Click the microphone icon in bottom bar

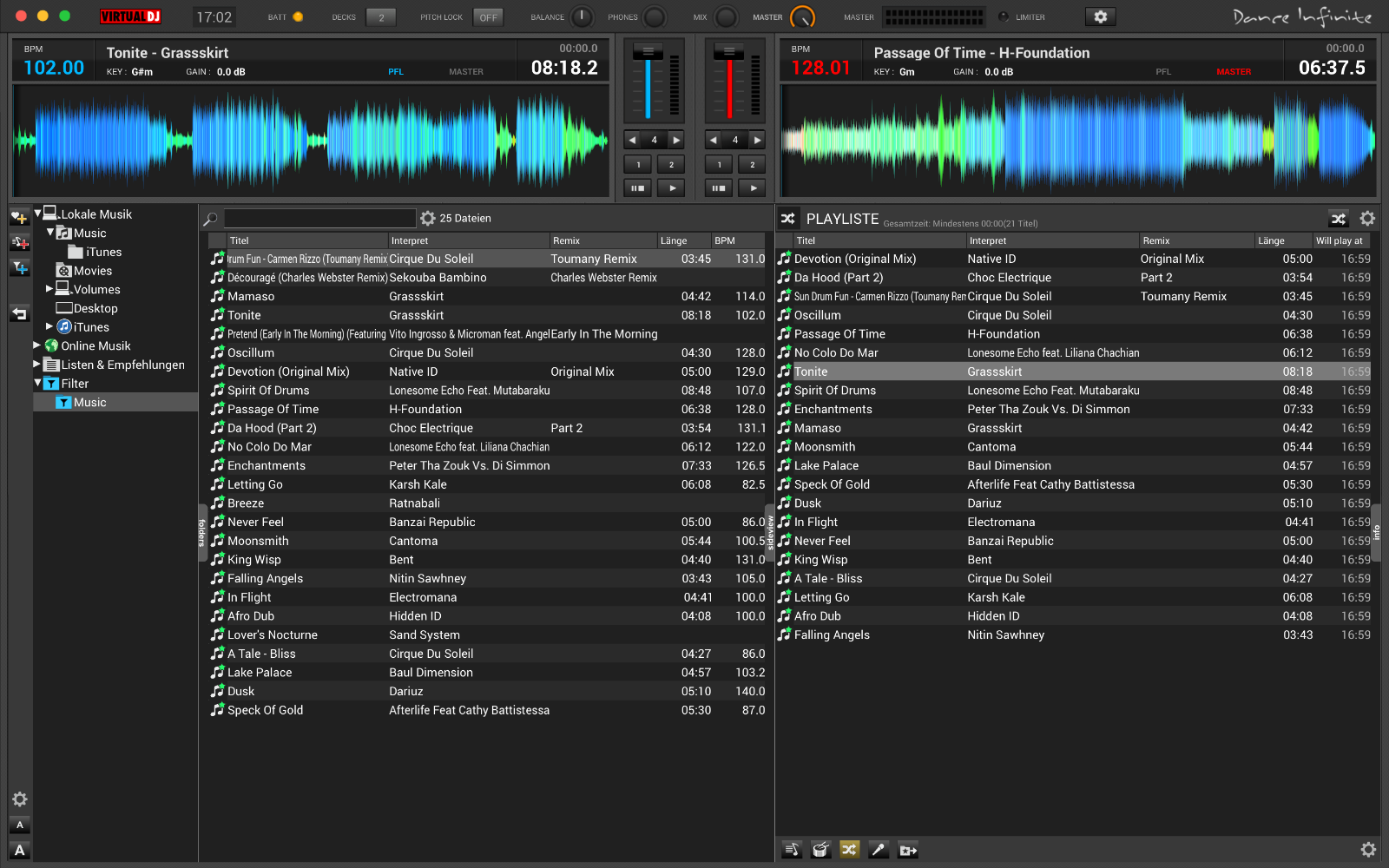879,850
